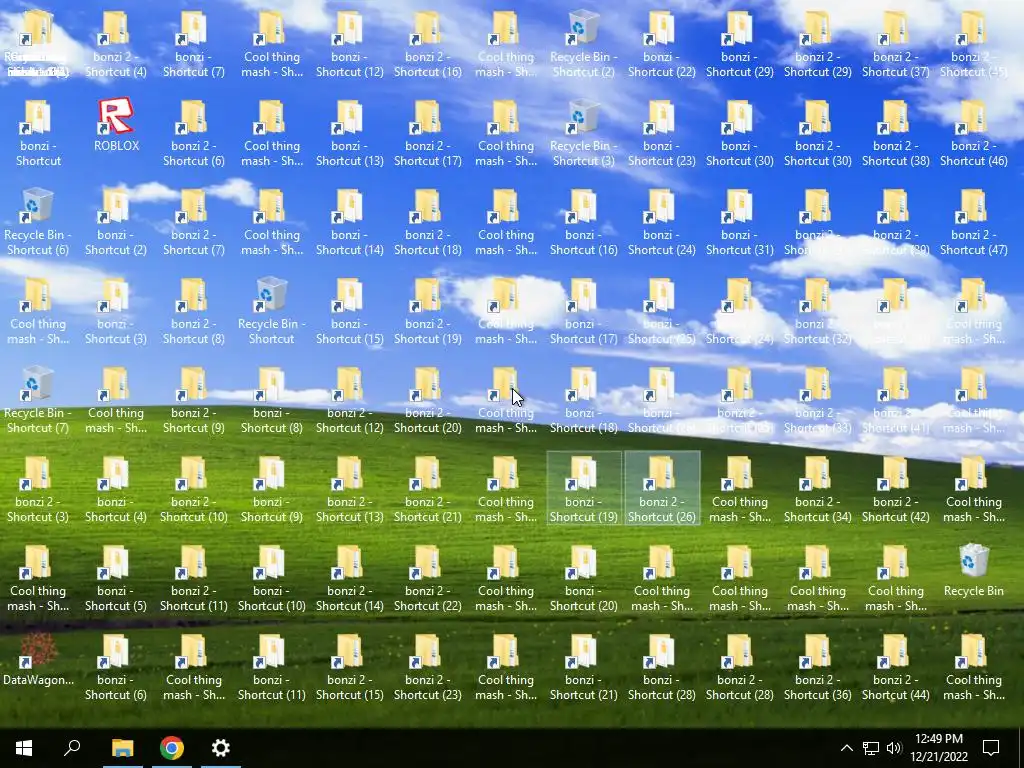
Task: Select bonzi 2 - Shortcut (18) folder
Action: tap(428, 221)
